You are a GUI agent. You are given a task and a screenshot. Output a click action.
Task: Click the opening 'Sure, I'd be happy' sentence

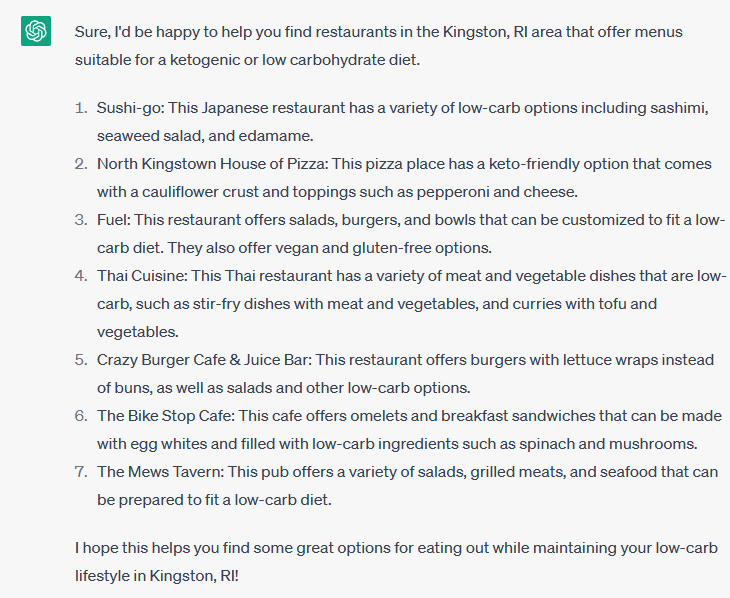[x=379, y=46]
